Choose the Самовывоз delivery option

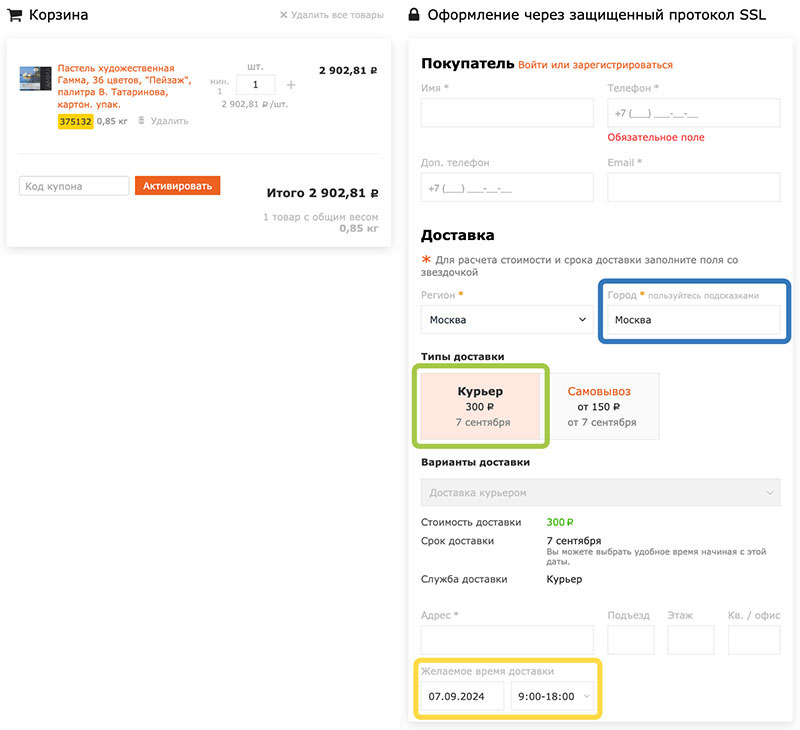coord(599,406)
